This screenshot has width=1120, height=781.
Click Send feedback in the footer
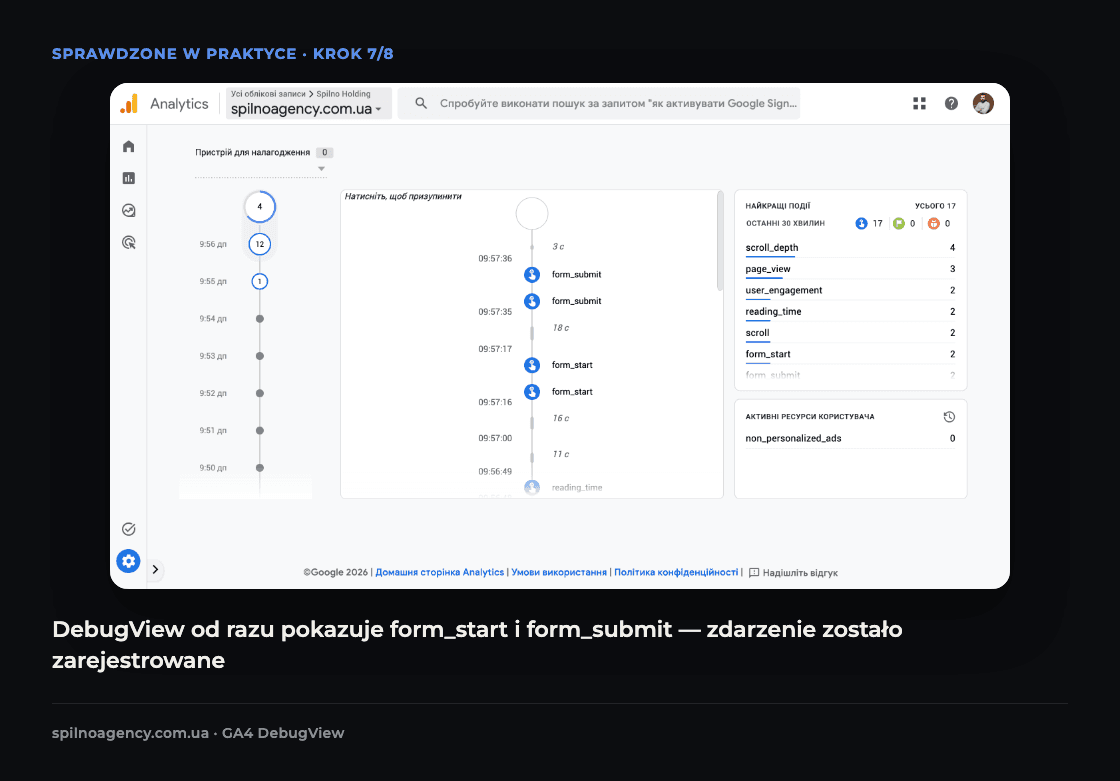point(794,572)
